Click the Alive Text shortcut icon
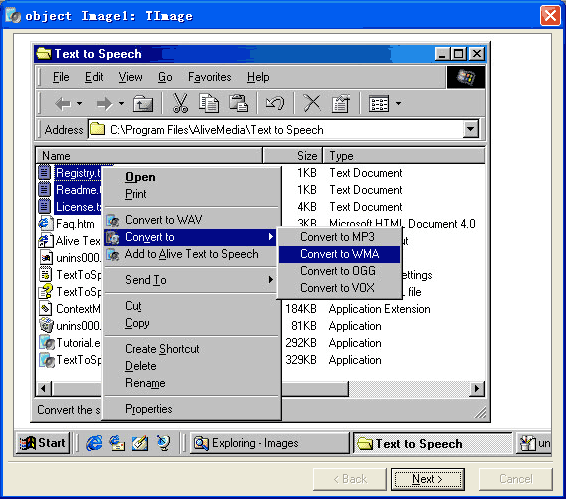This screenshot has width=566, height=499. (45, 241)
